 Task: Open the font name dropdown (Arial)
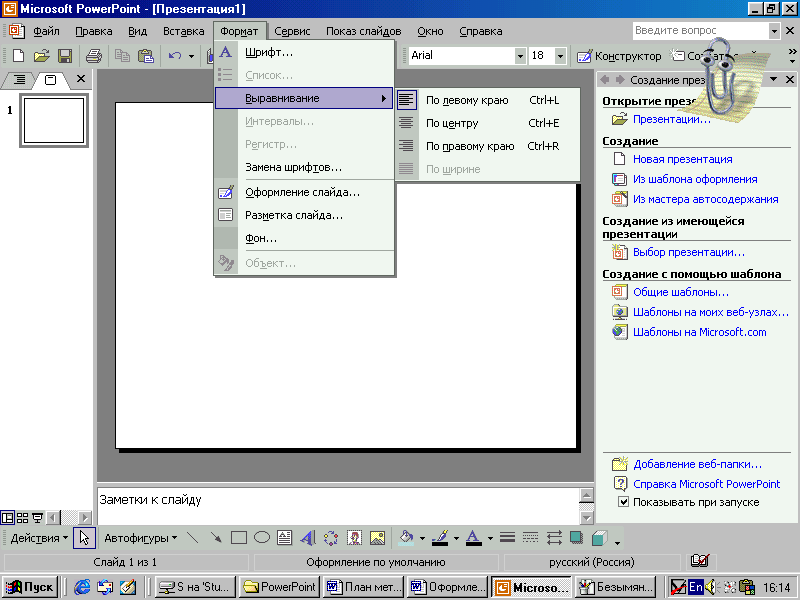click(x=520, y=56)
